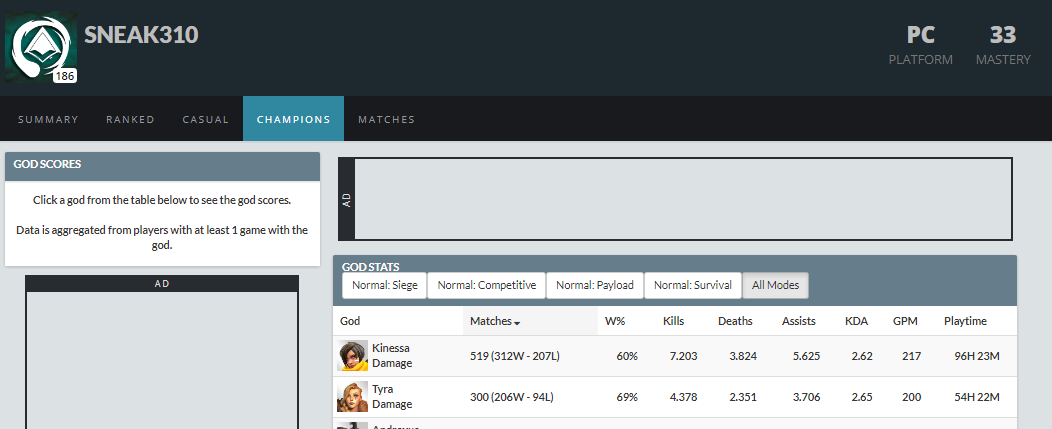
Task: Click Tyra's 300 (206W - 94L) matches cell
Action: click(512, 397)
